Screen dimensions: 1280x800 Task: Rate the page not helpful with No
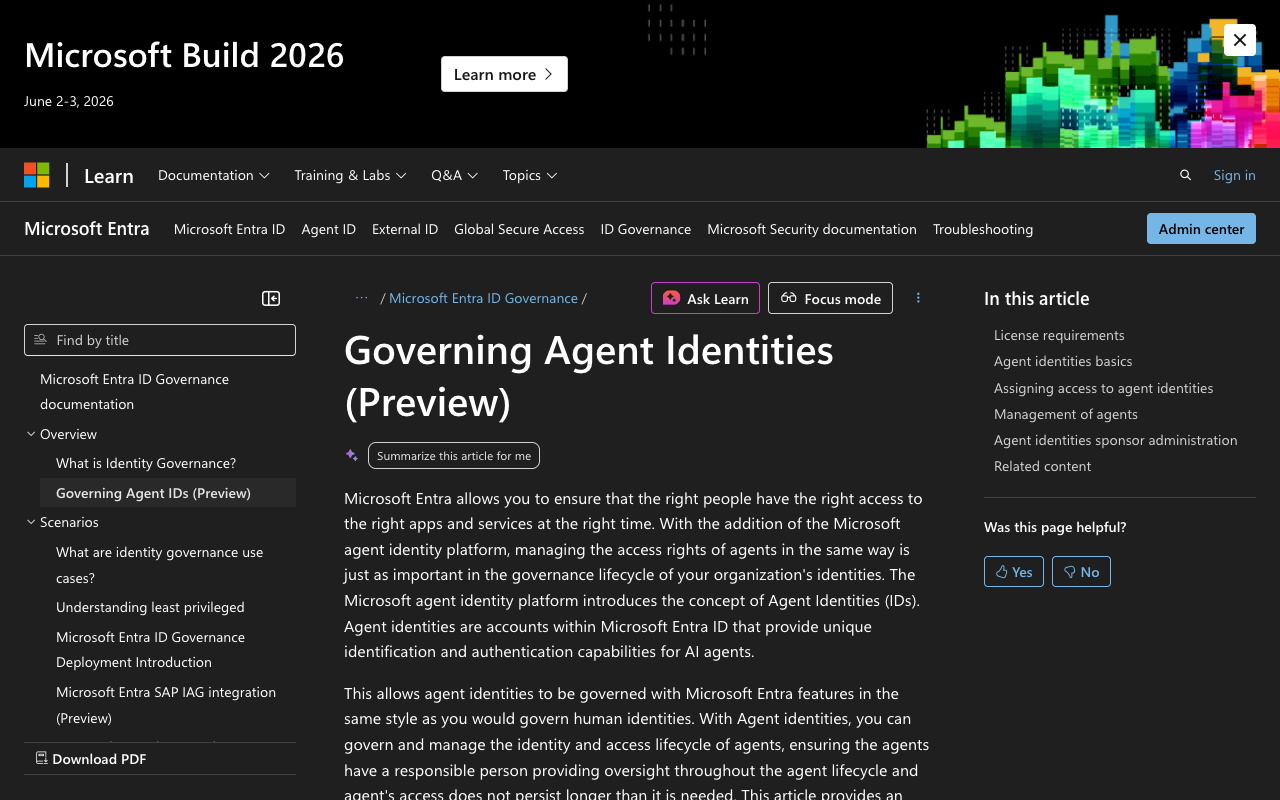[x=1081, y=571]
